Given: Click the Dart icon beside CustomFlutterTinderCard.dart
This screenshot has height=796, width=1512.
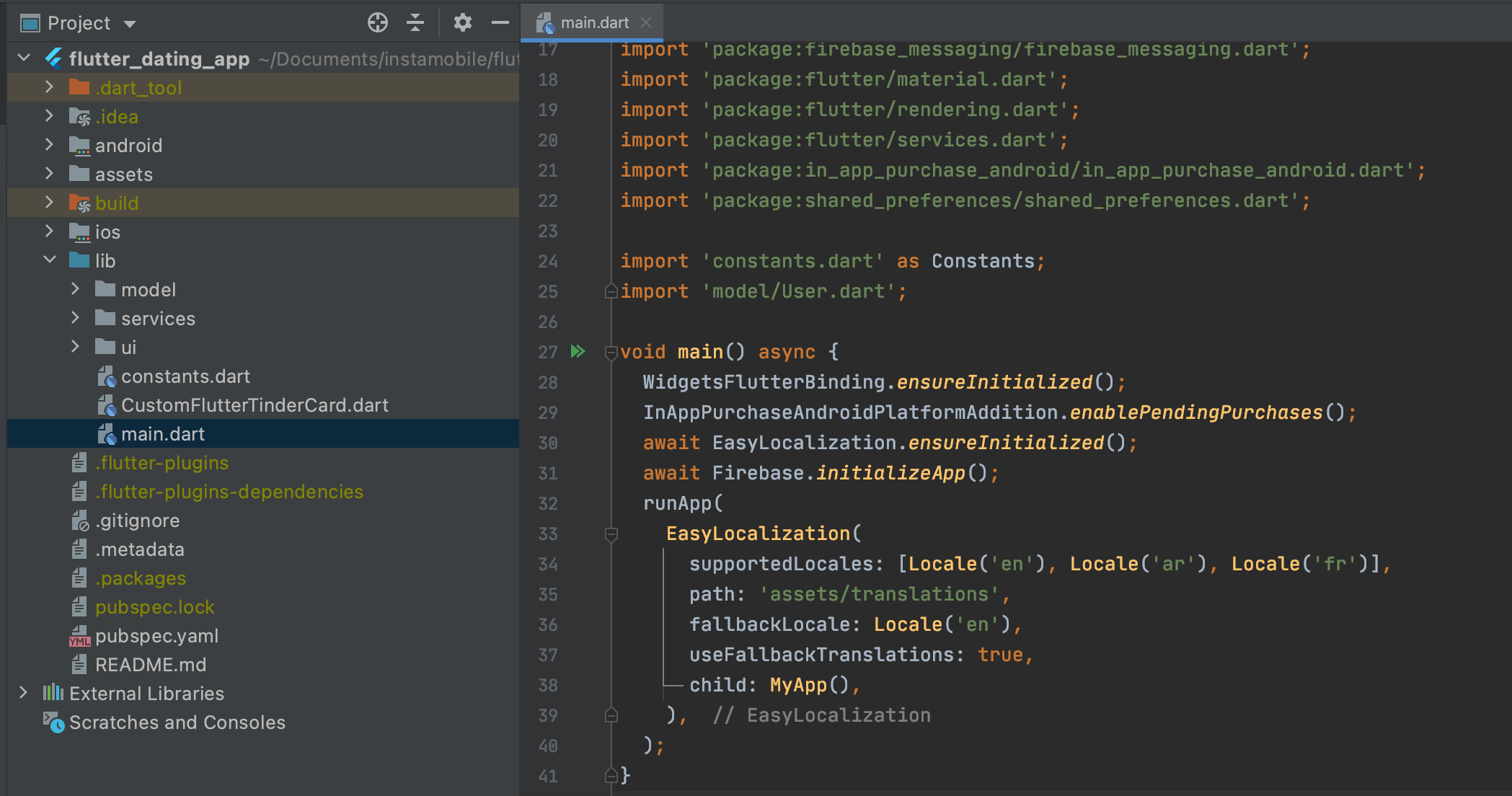Looking at the screenshot, I should [x=107, y=404].
